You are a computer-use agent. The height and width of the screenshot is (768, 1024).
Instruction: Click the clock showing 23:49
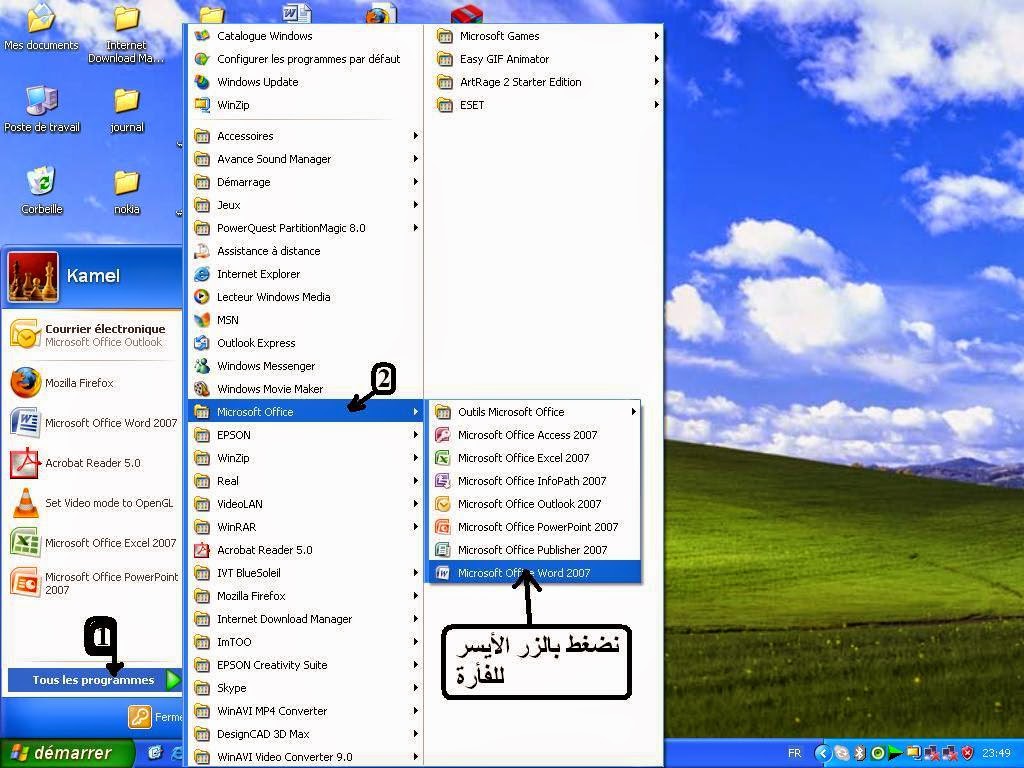coord(995,753)
